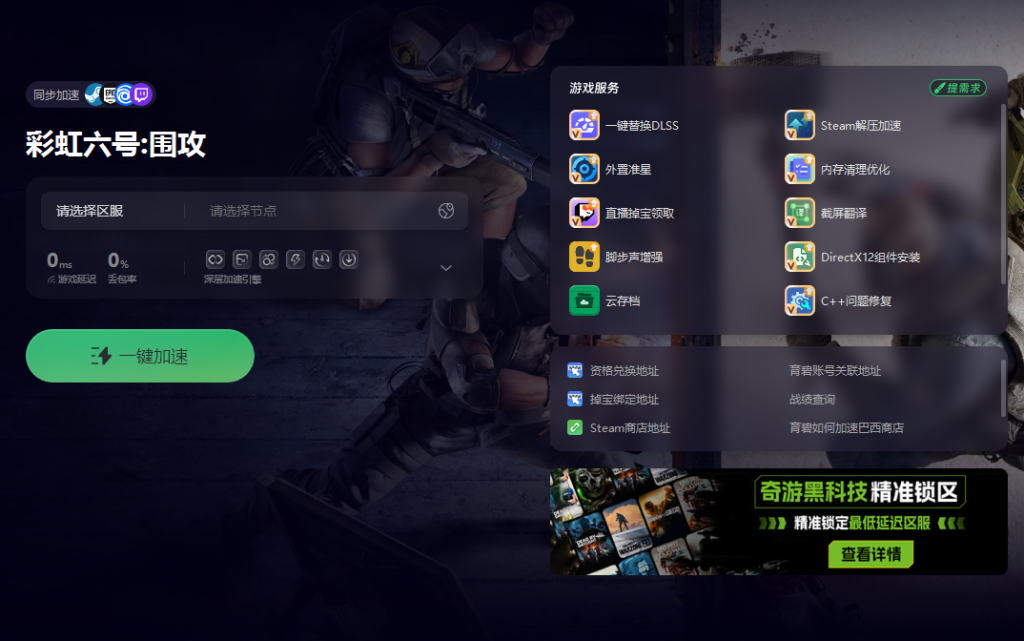The image size is (1024, 641).
Task: Open the Steam解压加速 icon
Action: (x=799, y=125)
